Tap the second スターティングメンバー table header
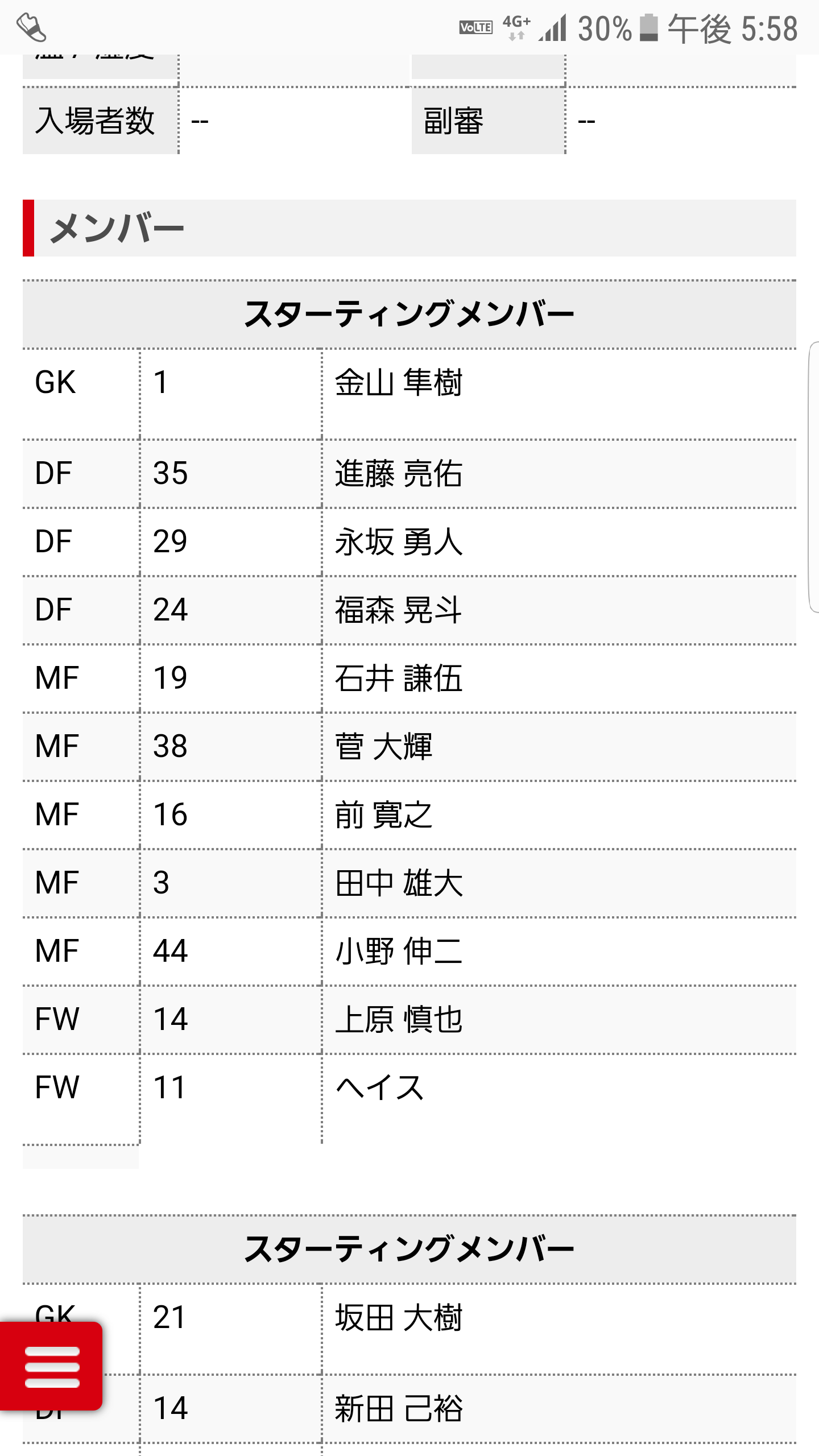This screenshot has height=1456, width=819. pyautogui.click(x=409, y=1249)
